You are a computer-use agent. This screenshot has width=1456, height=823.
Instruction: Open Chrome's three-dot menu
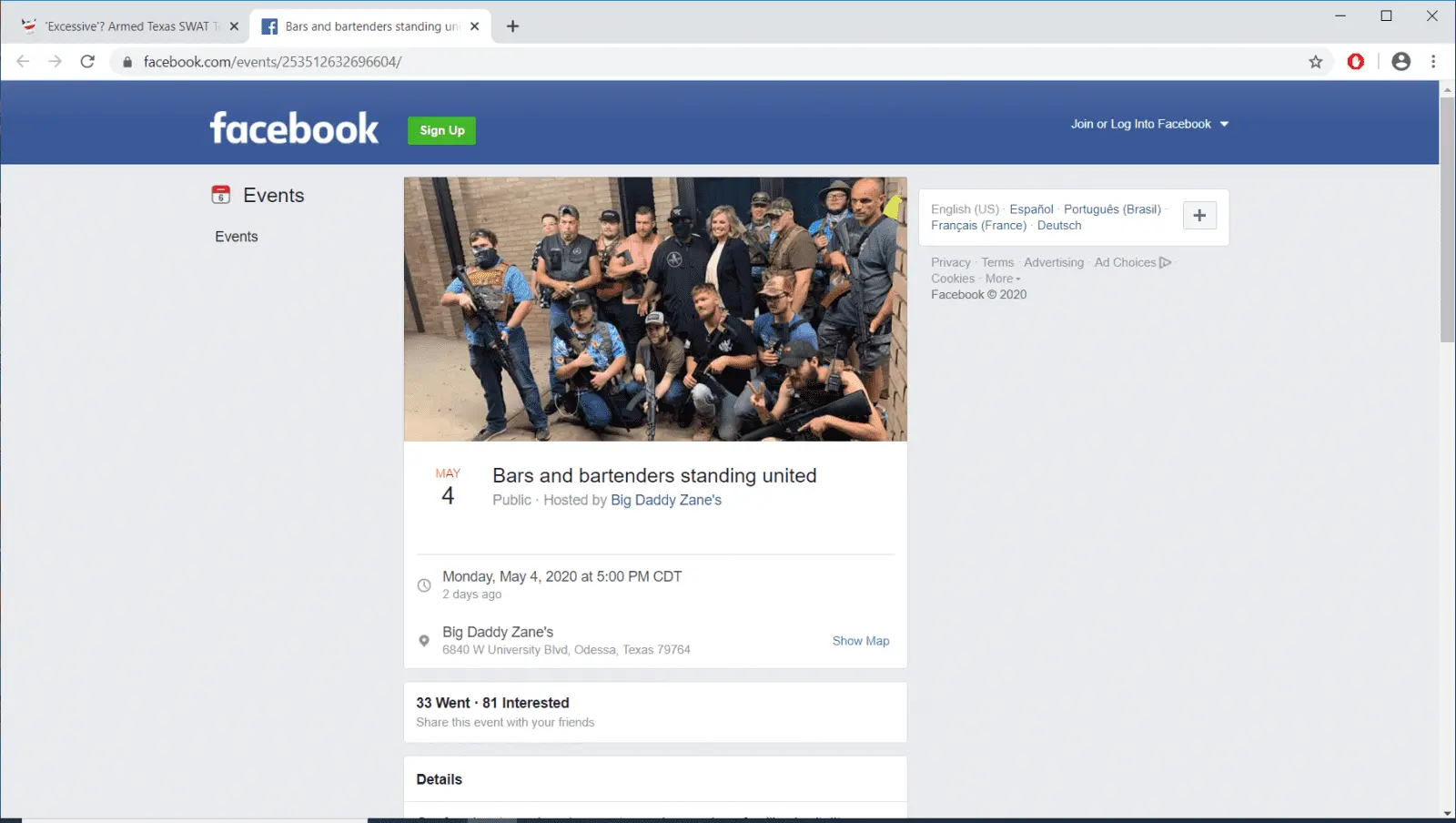pos(1433,62)
